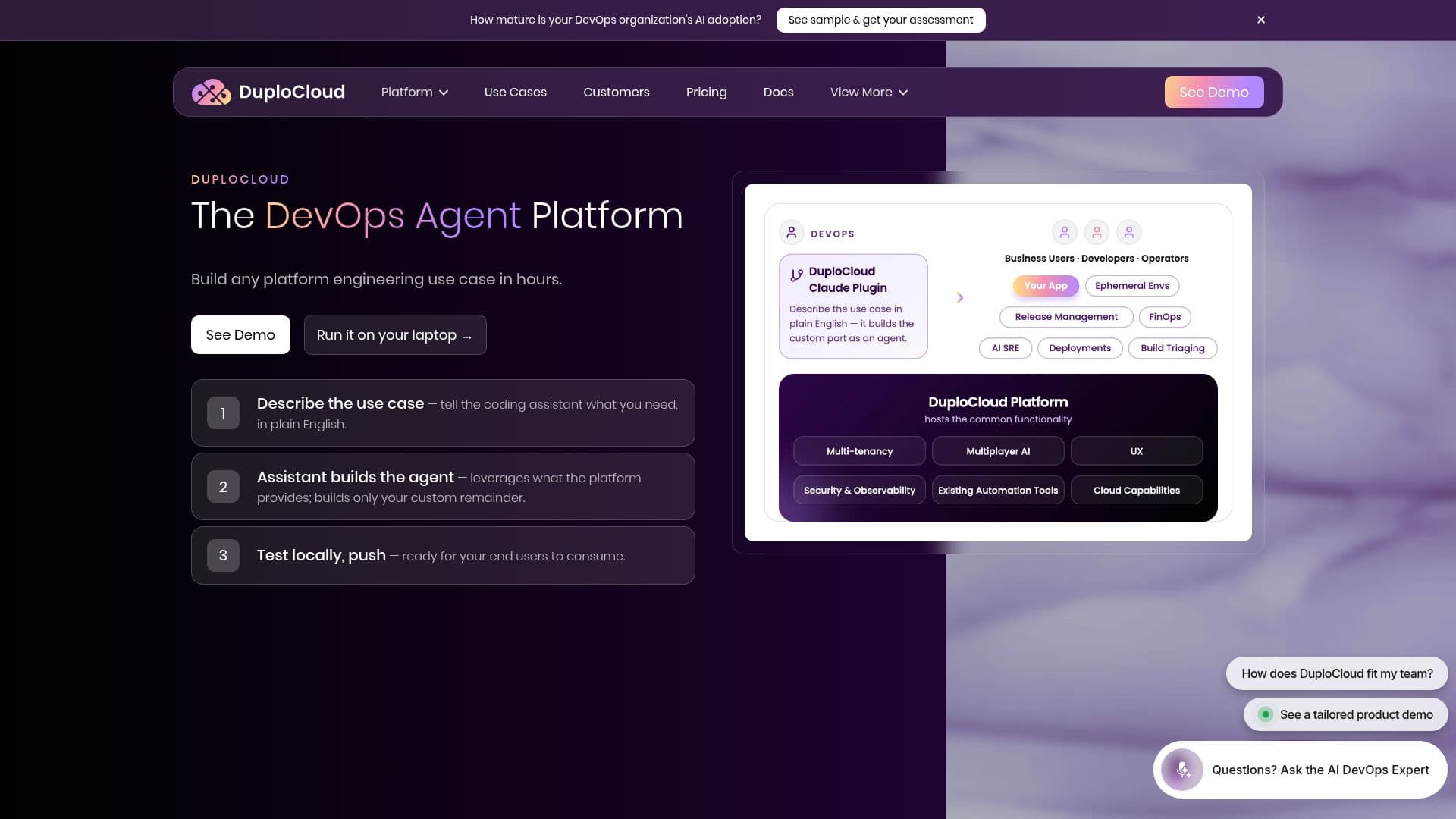Click the UX box in platform diagram

[1137, 451]
